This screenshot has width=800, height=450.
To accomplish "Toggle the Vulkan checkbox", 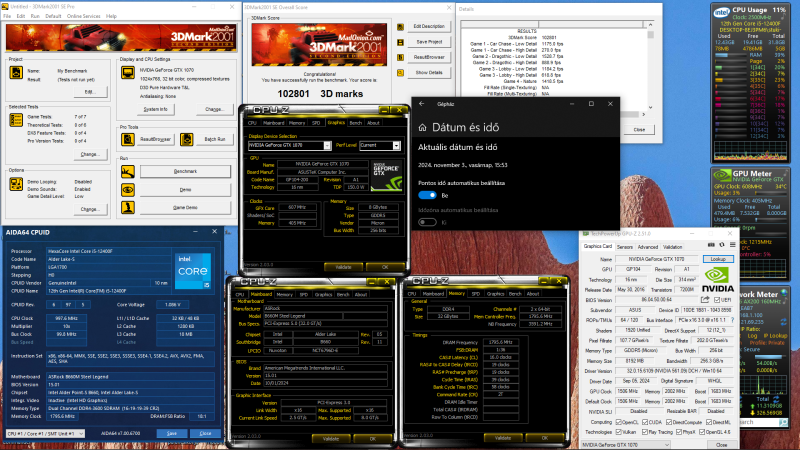I will (618, 432).
